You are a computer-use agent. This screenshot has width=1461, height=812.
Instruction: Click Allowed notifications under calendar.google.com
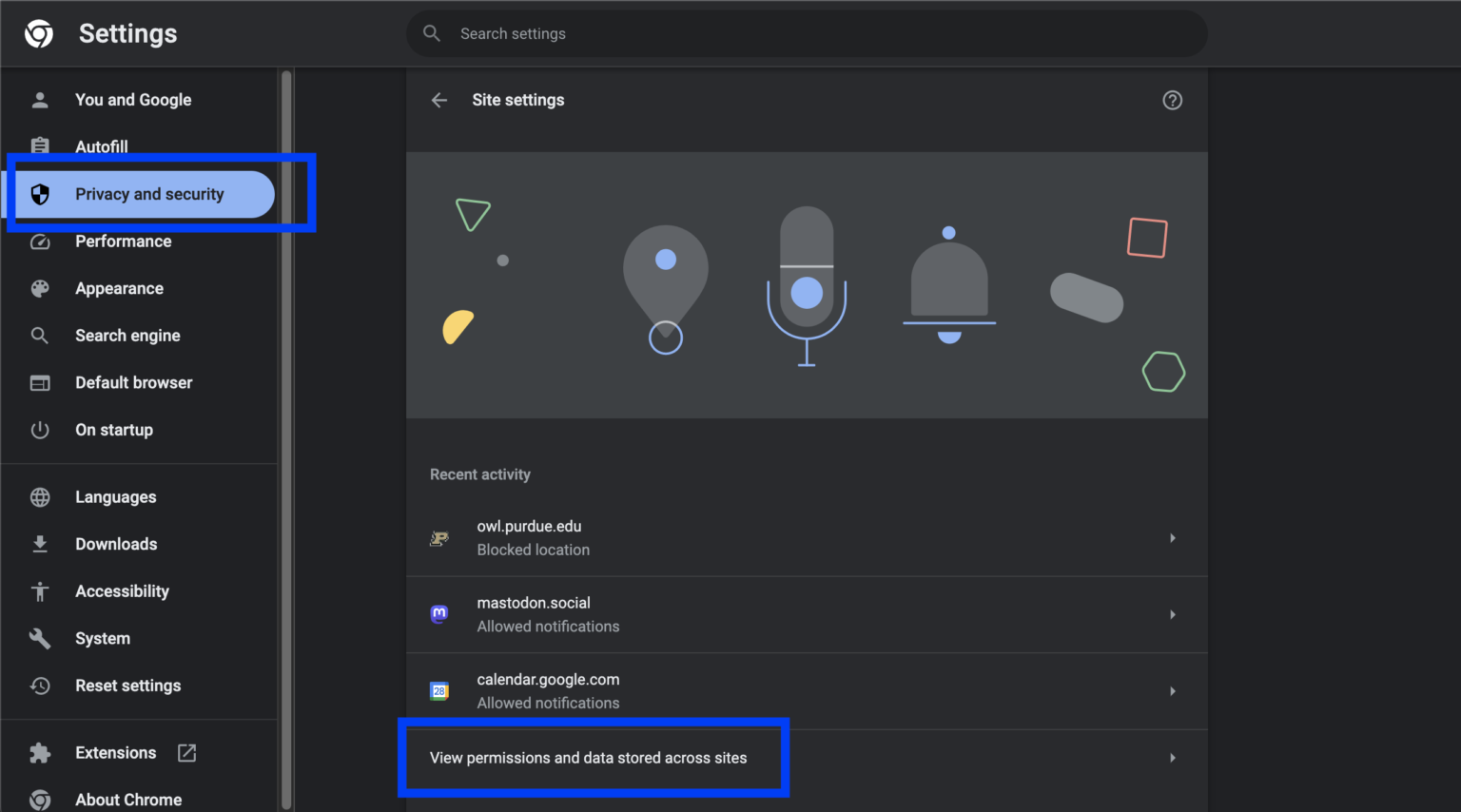[548, 703]
